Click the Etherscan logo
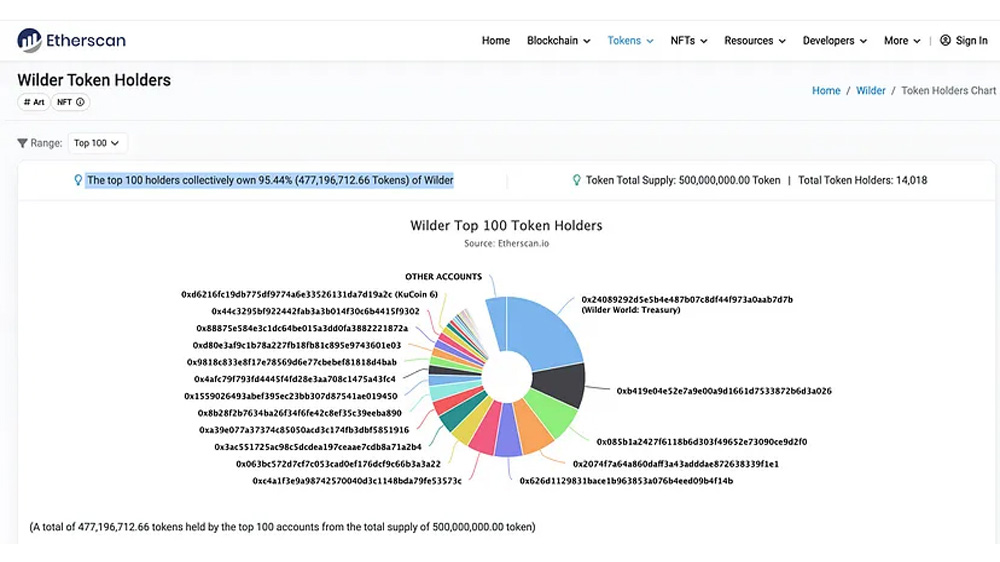This screenshot has height=562, width=1000. coord(71,41)
